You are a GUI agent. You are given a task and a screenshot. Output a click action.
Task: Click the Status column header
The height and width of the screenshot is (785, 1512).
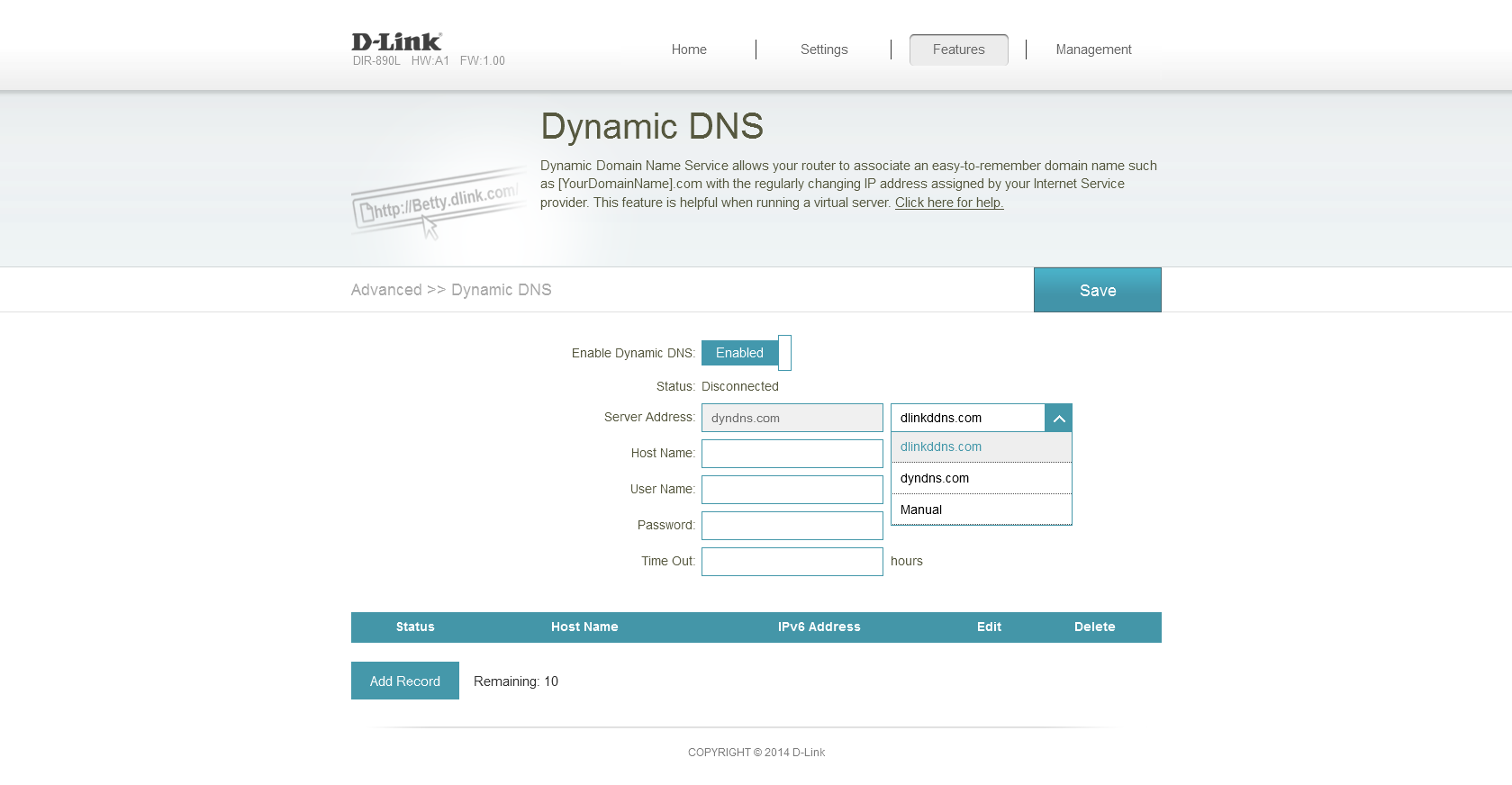click(415, 627)
